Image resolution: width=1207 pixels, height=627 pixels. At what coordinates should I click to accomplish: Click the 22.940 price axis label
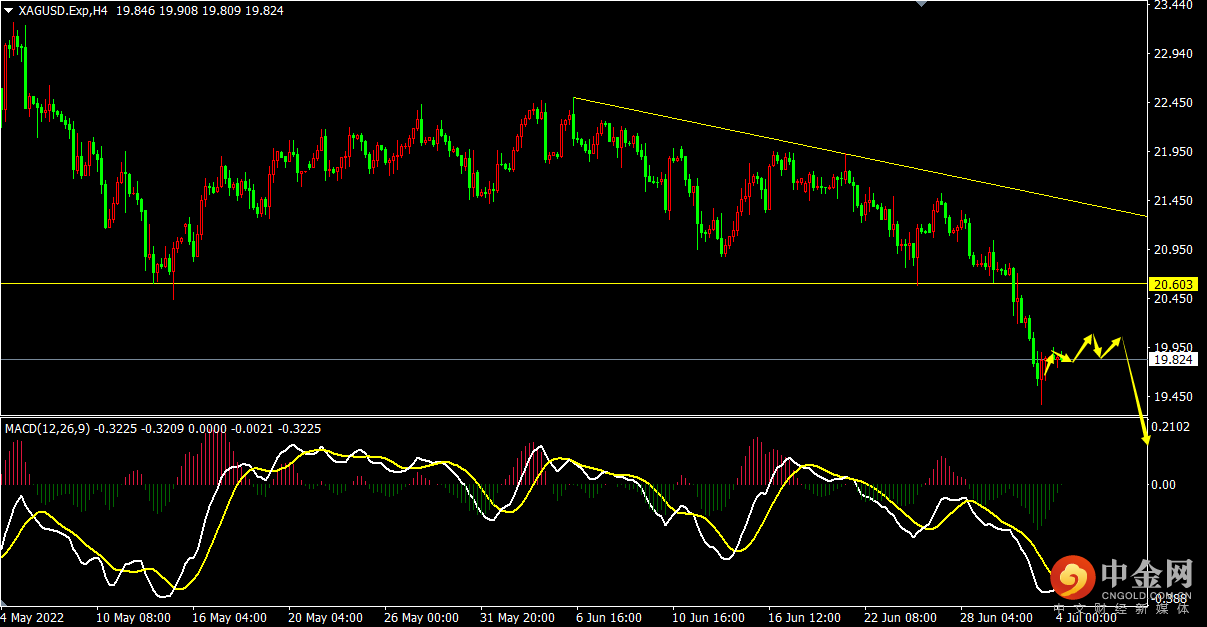click(1174, 54)
